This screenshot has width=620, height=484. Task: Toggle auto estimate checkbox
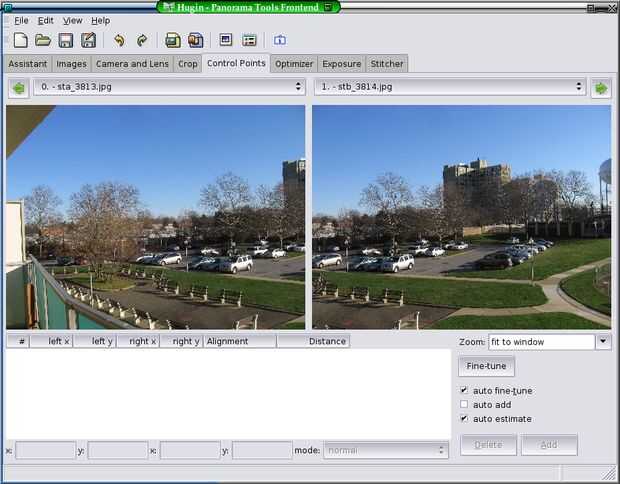pyautogui.click(x=464, y=418)
